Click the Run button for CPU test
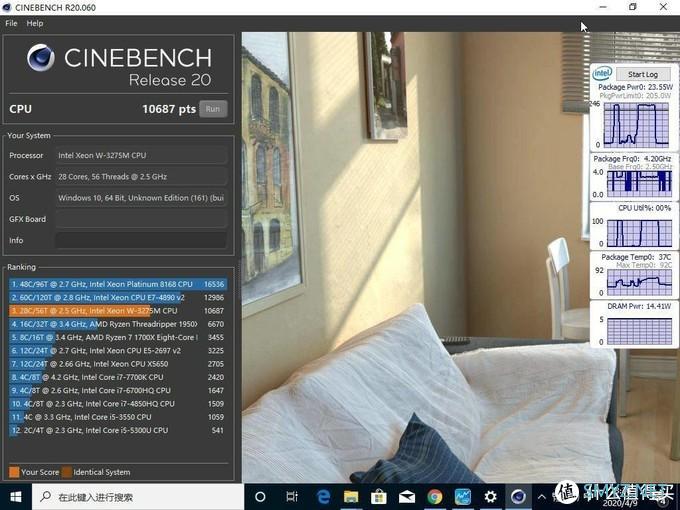Viewport: 680px width, 510px height. coord(213,109)
